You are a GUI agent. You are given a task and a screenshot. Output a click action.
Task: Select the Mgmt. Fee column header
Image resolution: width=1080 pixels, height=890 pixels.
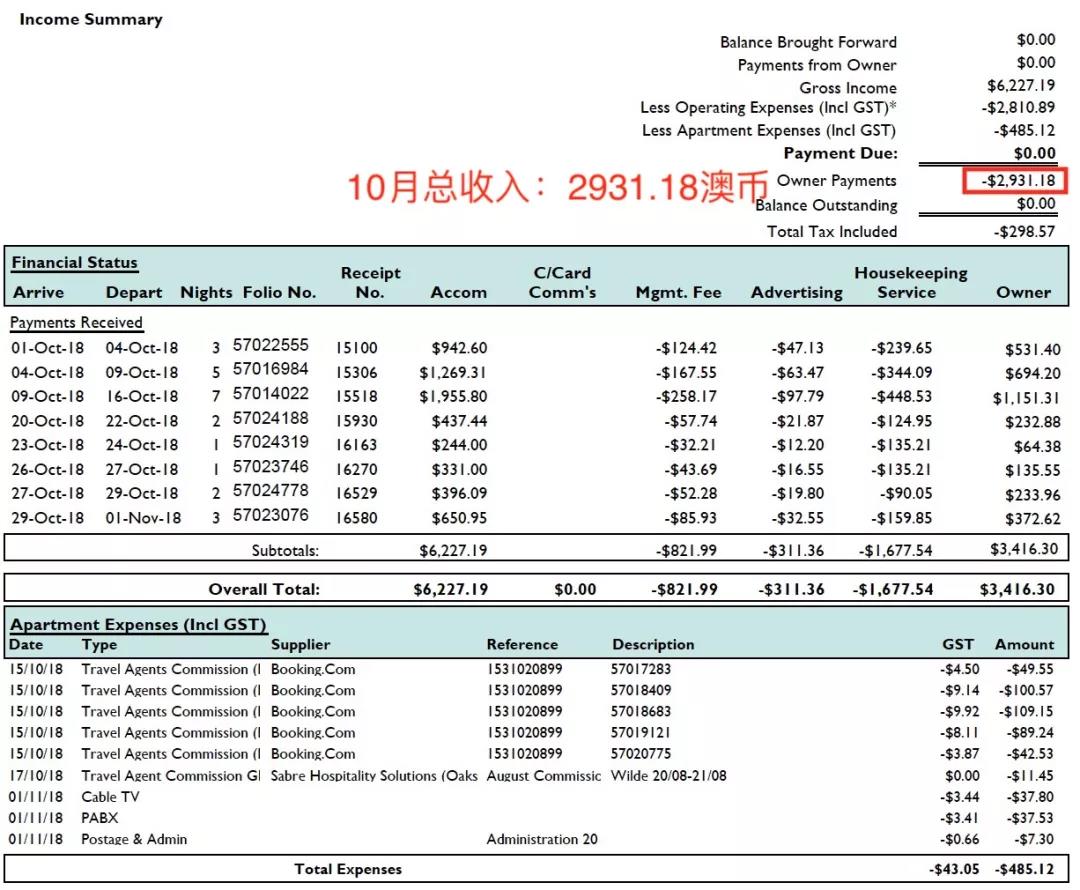coord(678,293)
